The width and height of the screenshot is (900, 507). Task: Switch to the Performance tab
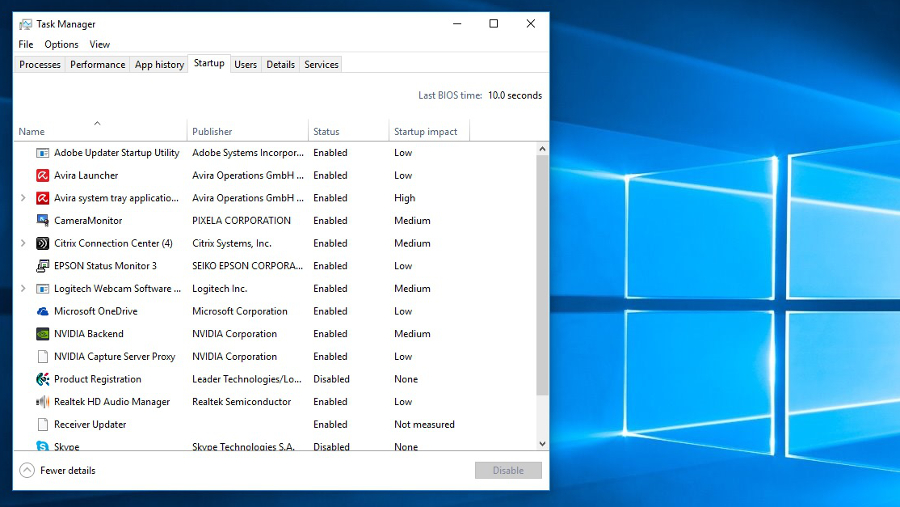[x=98, y=64]
